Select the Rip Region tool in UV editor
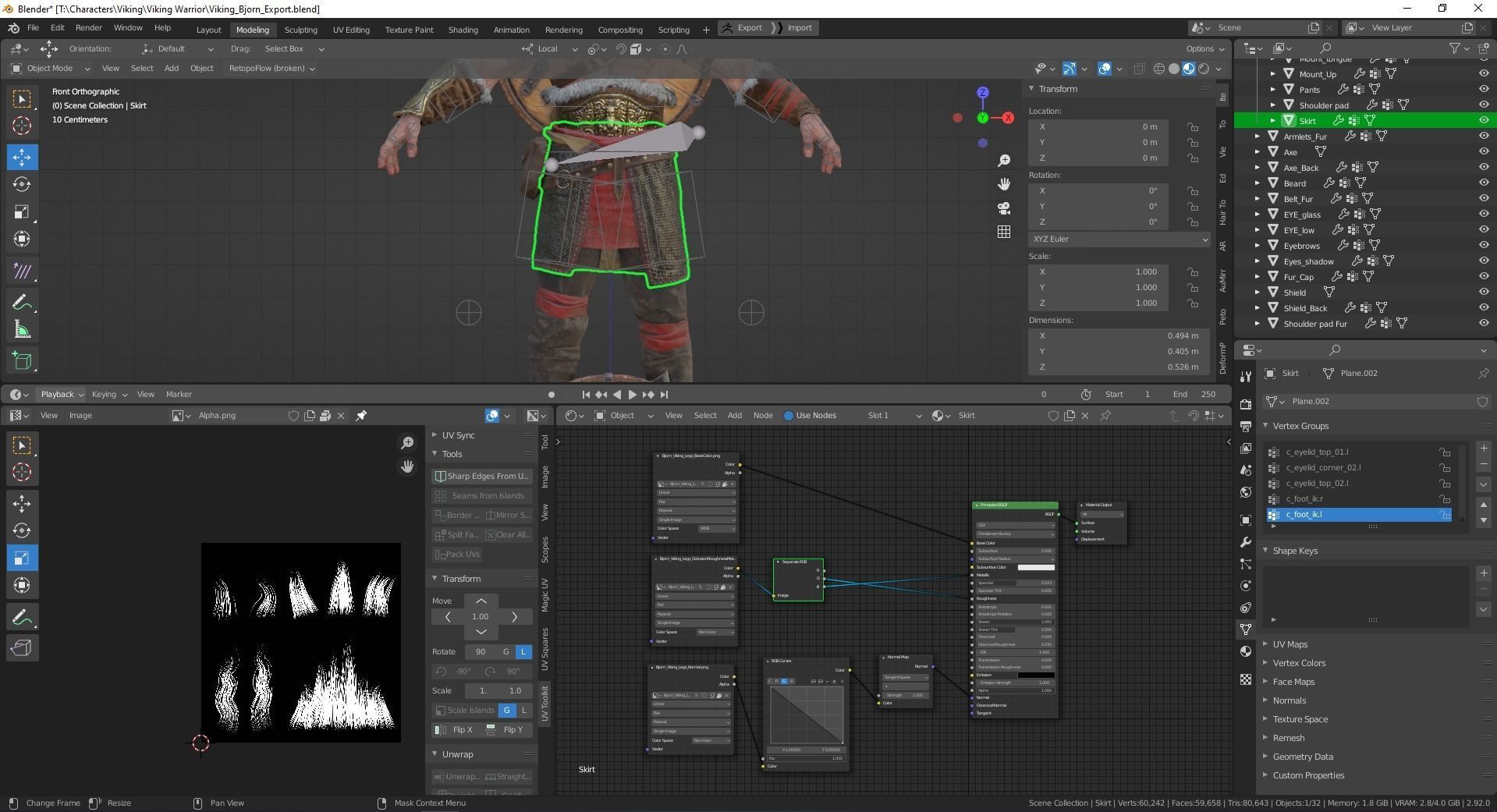This screenshot has width=1497, height=812. pyautogui.click(x=22, y=647)
